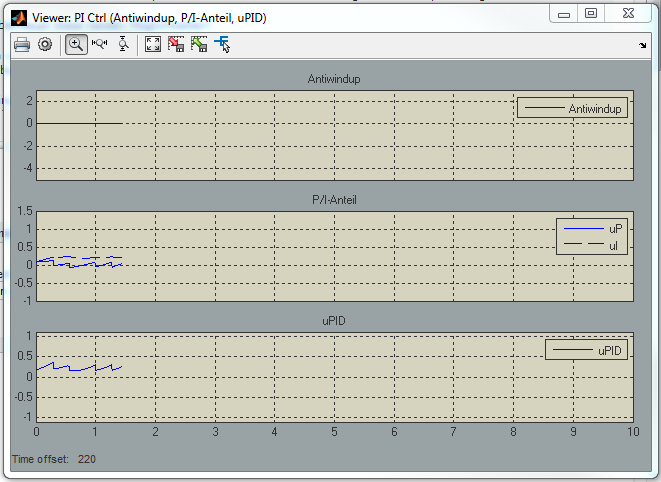661x482 pixels.
Task: Click the Antiwindup plot title
Action: tap(334, 79)
